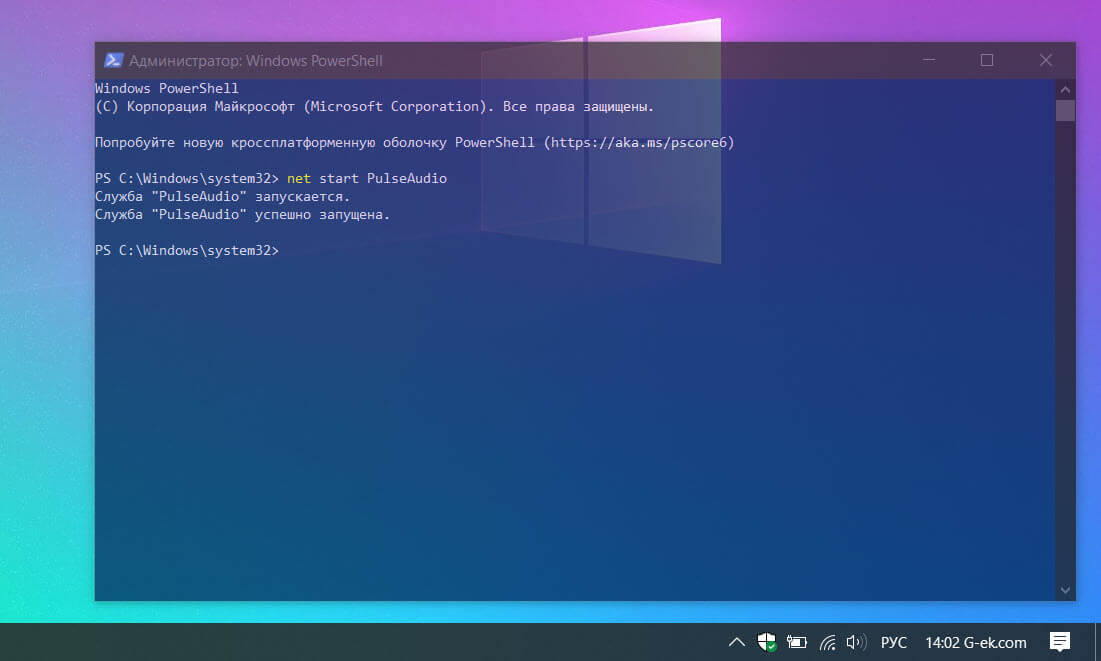The image size is (1101, 661).
Task: Click the Show desktop strip at the taskbar edge
Action: (x=1097, y=642)
